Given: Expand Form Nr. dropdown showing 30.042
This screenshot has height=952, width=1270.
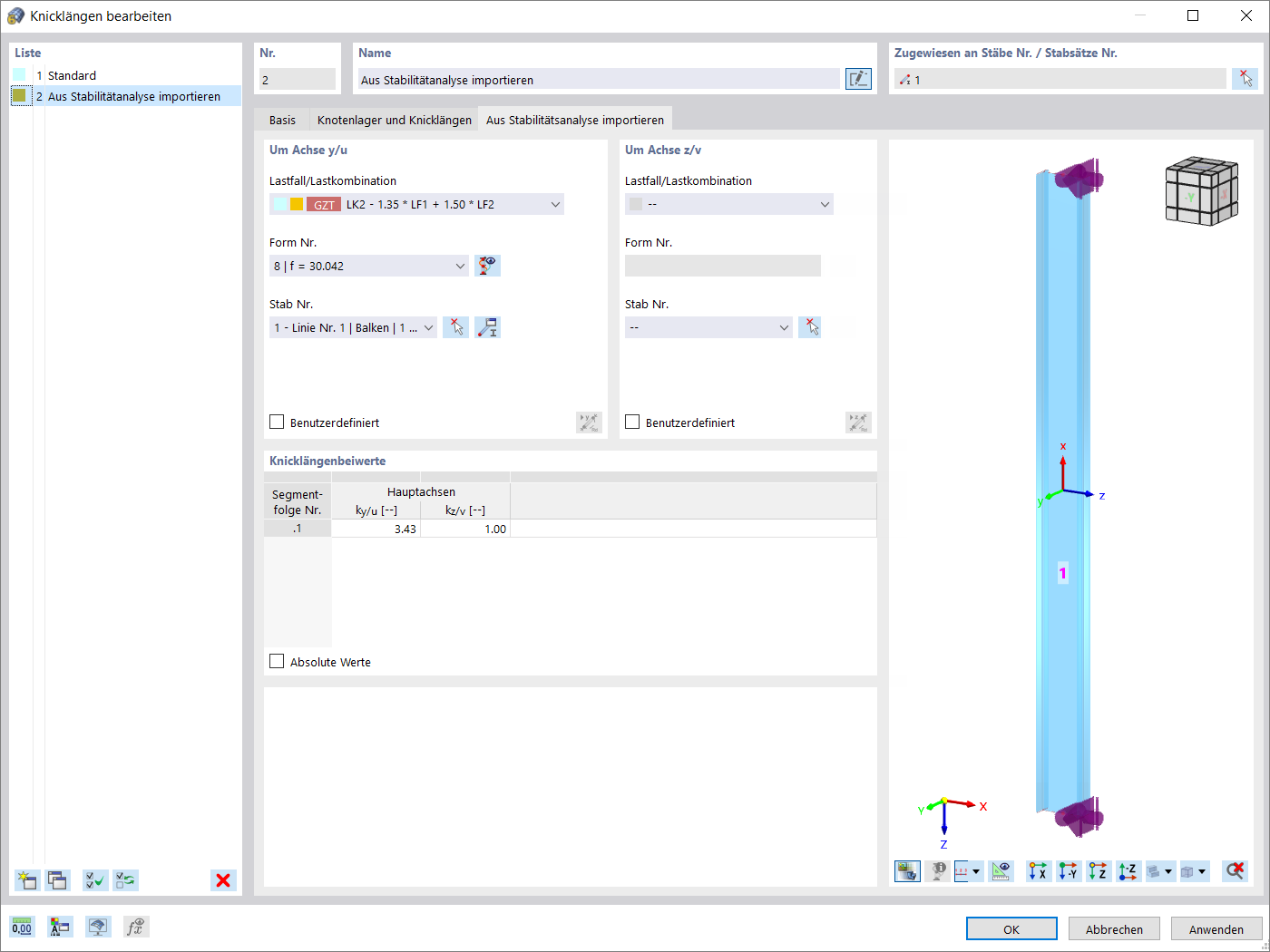Looking at the screenshot, I should (369, 266).
